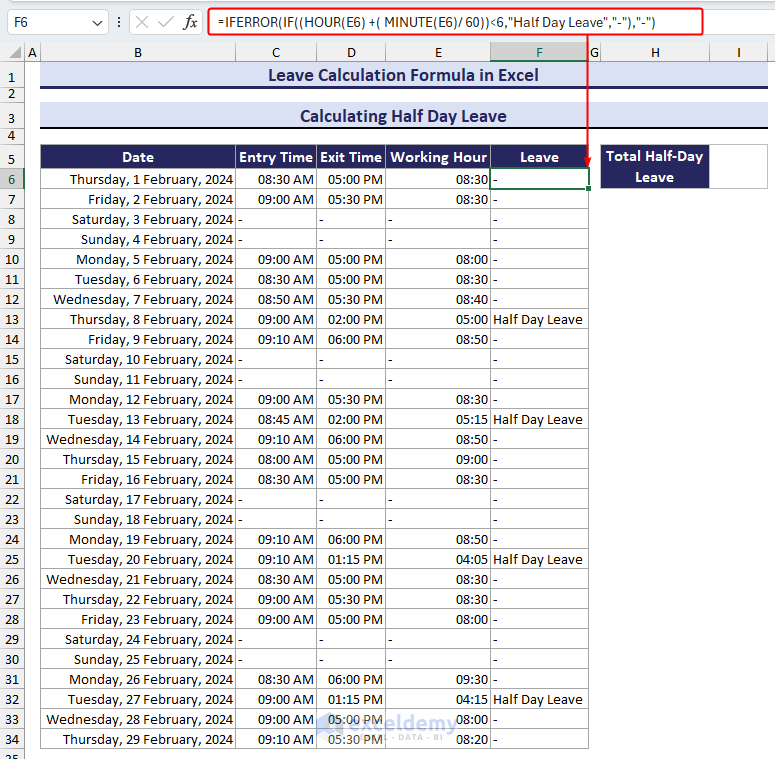Click the Select All corner triangle
Screen dimensions: 775x759
pyautogui.click(x=15, y=52)
